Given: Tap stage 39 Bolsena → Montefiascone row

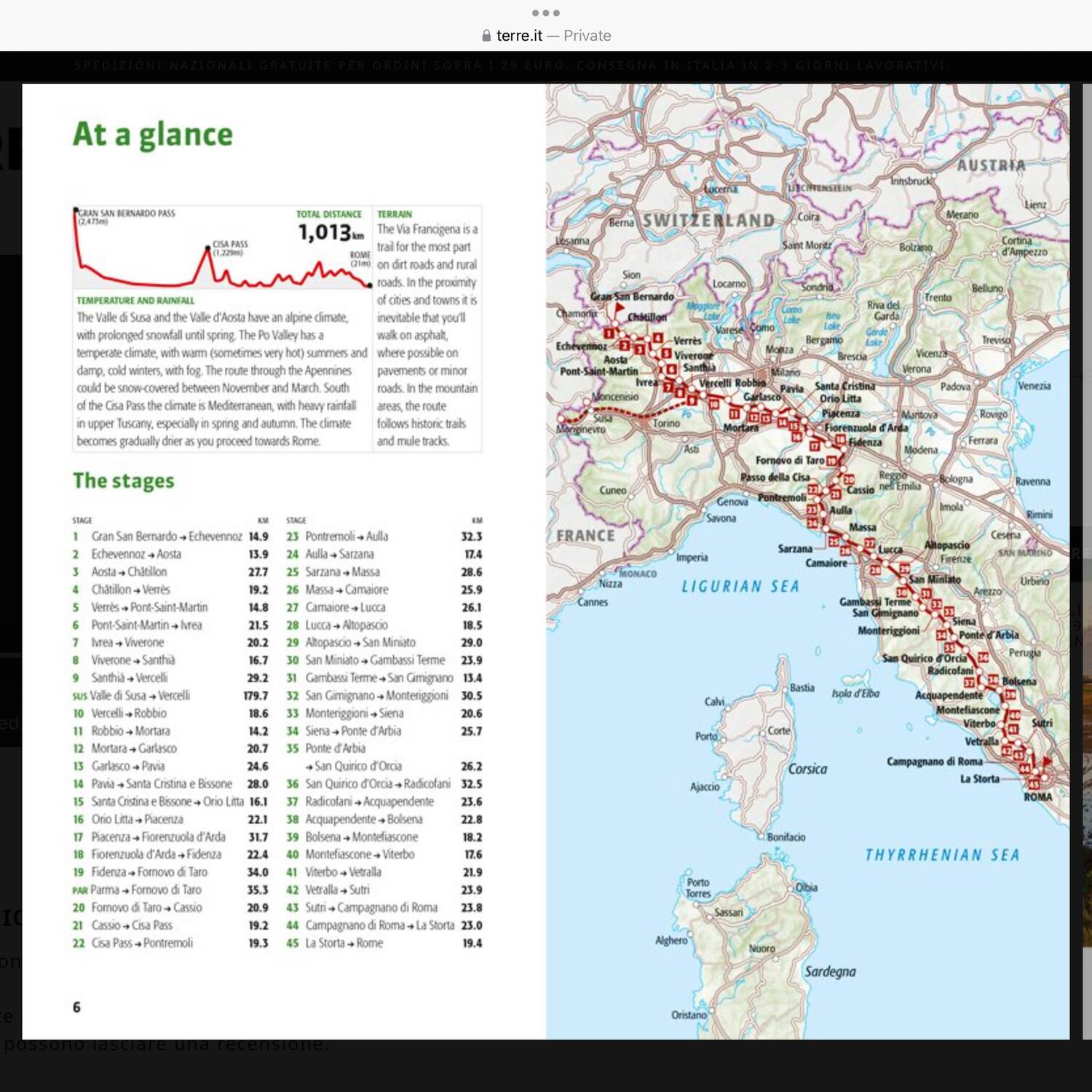Looking at the screenshot, I should pos(384,837).
